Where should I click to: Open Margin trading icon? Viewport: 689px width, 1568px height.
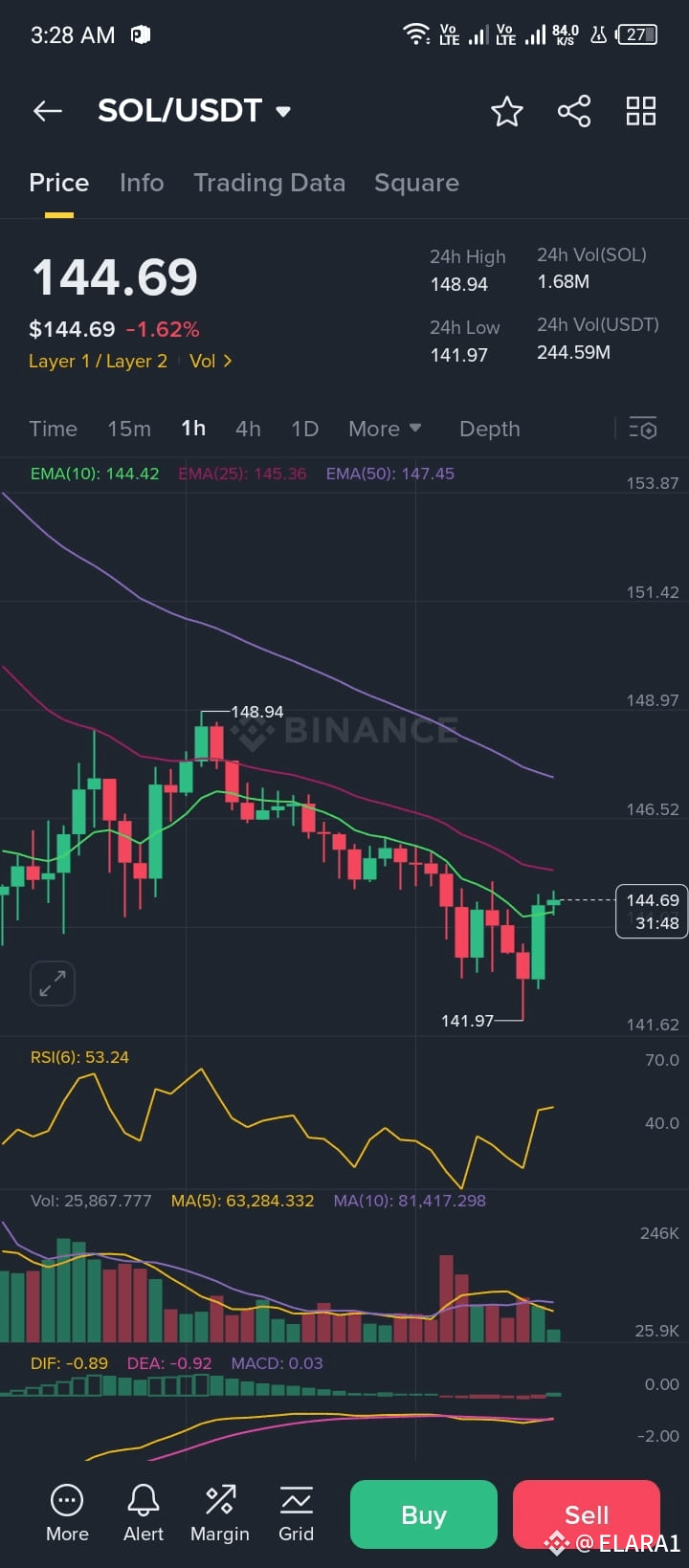[220, 1513]
